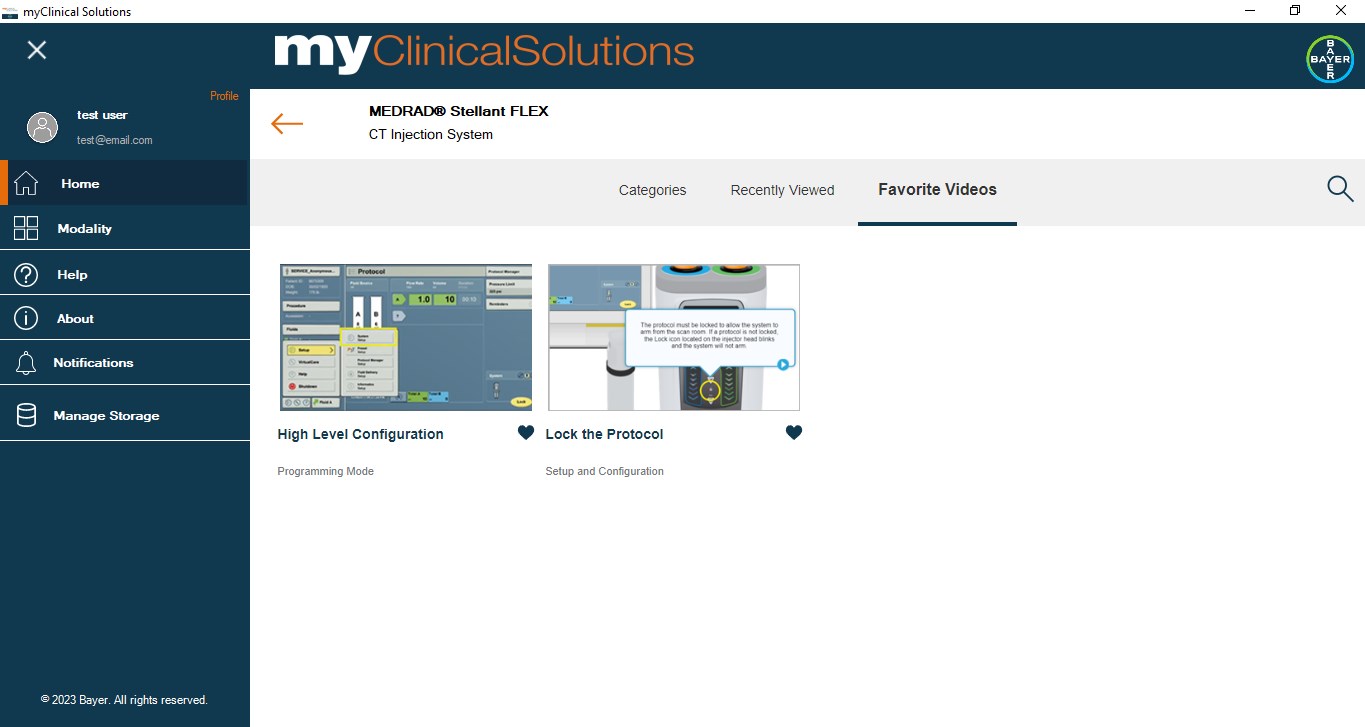The width and height of the screenshot is (1365, 727).
Task: Click the CT Injection System subtitle
Action: [431, 134]
